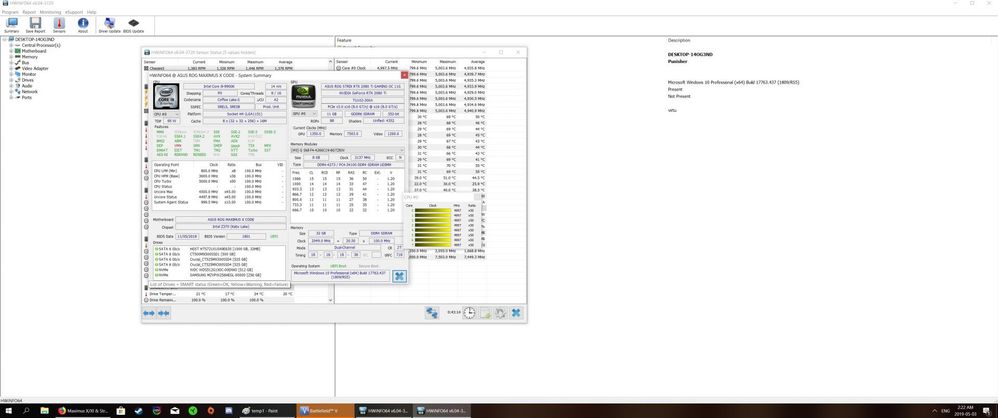The image size is (998, 418).
Task: Click the Firefox Maximus X/XI taskbar button
Action: pyautogui.click(x=84, y=411)
